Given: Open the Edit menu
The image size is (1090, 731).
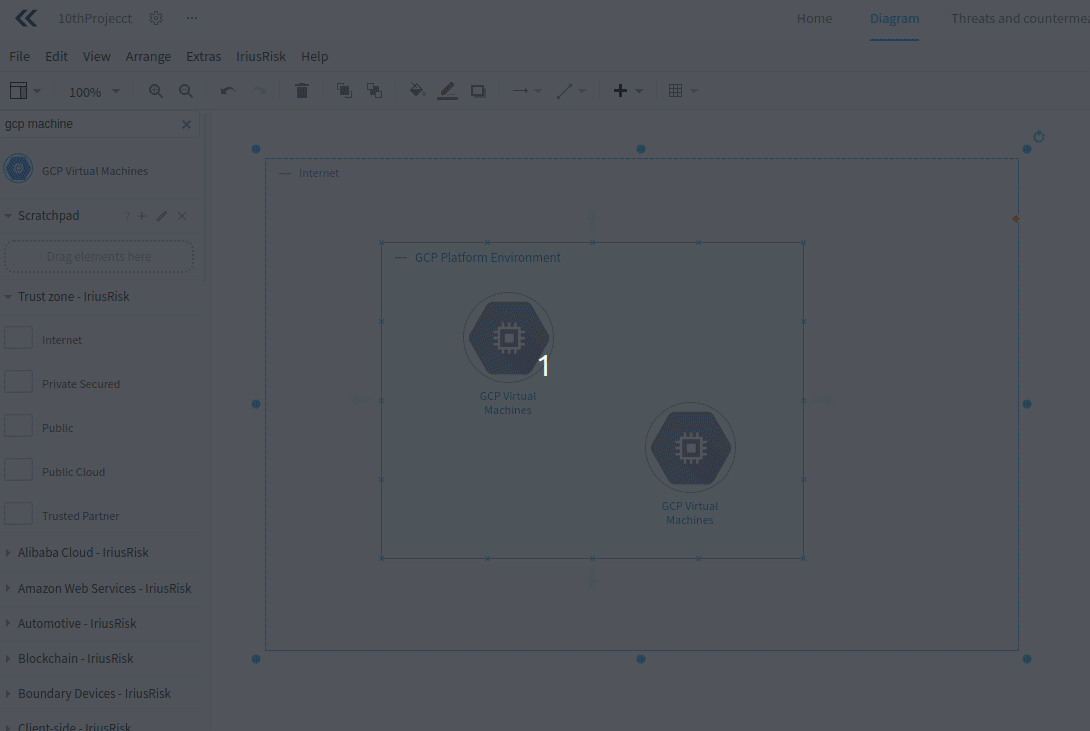Looking at the screenshot, I should [x=56, y=56].
